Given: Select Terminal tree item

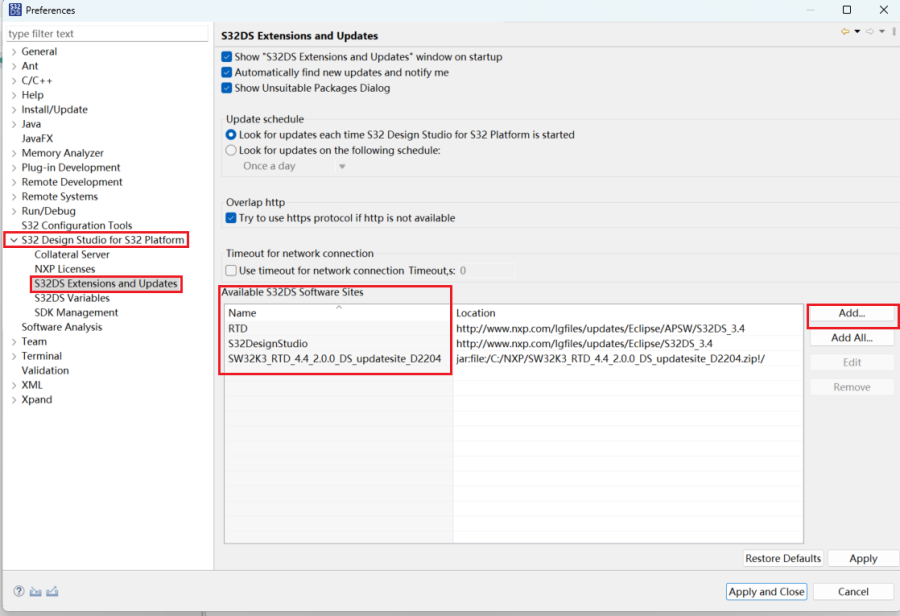Looking at the screenshot, I should (41, 356).
